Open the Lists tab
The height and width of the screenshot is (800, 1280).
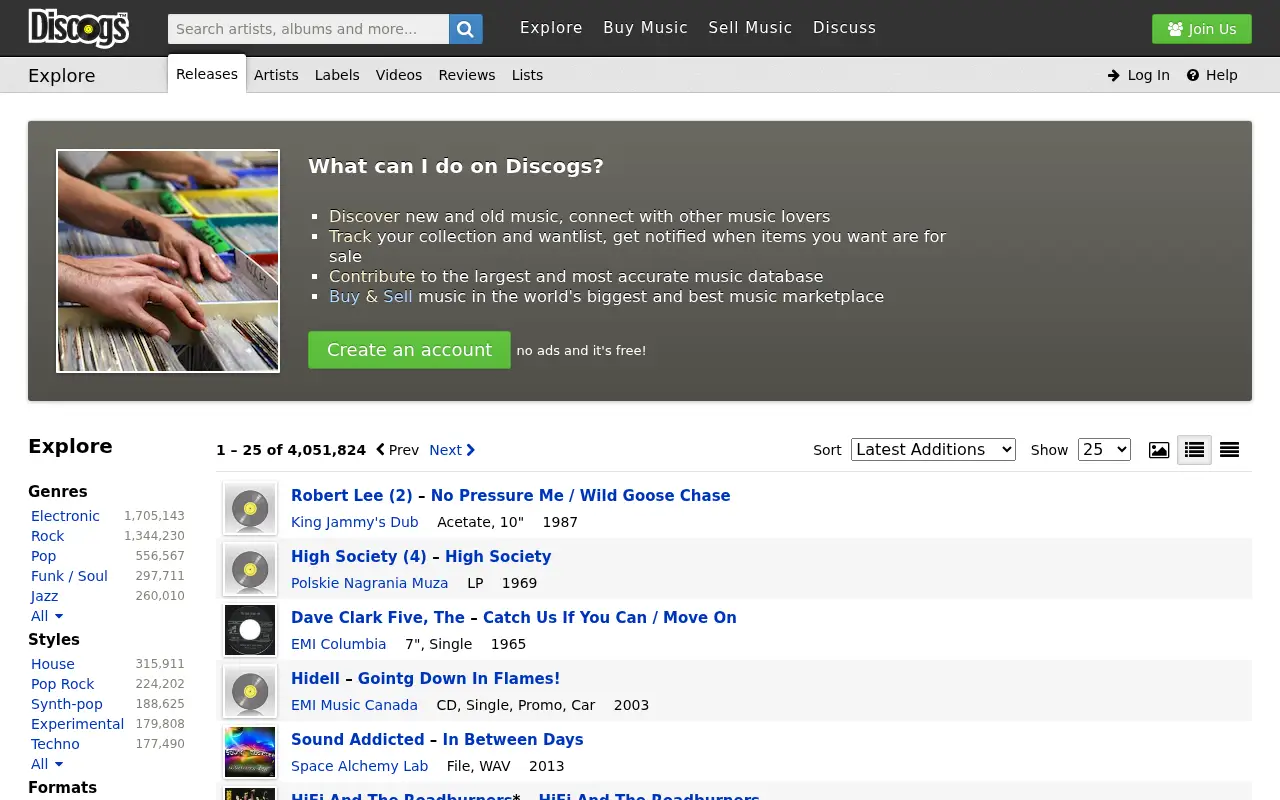[x=527, y=75]
